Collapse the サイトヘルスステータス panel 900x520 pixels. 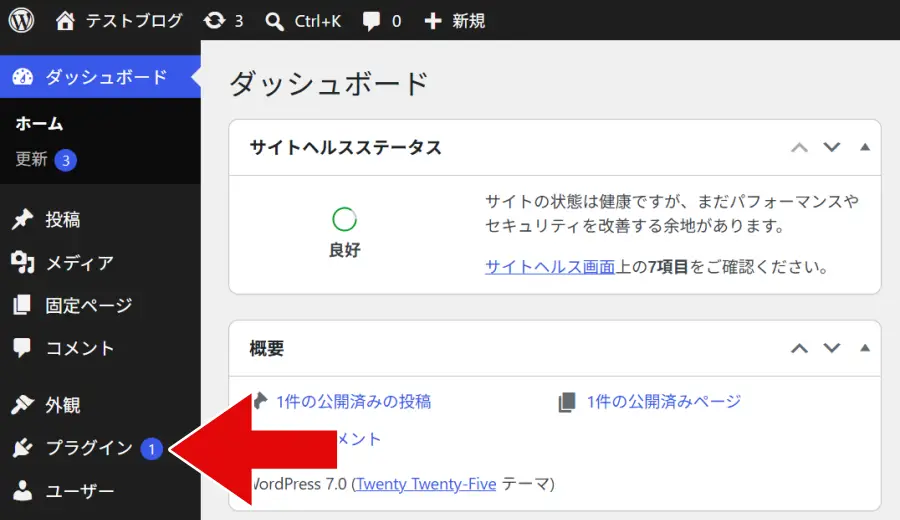865,148
